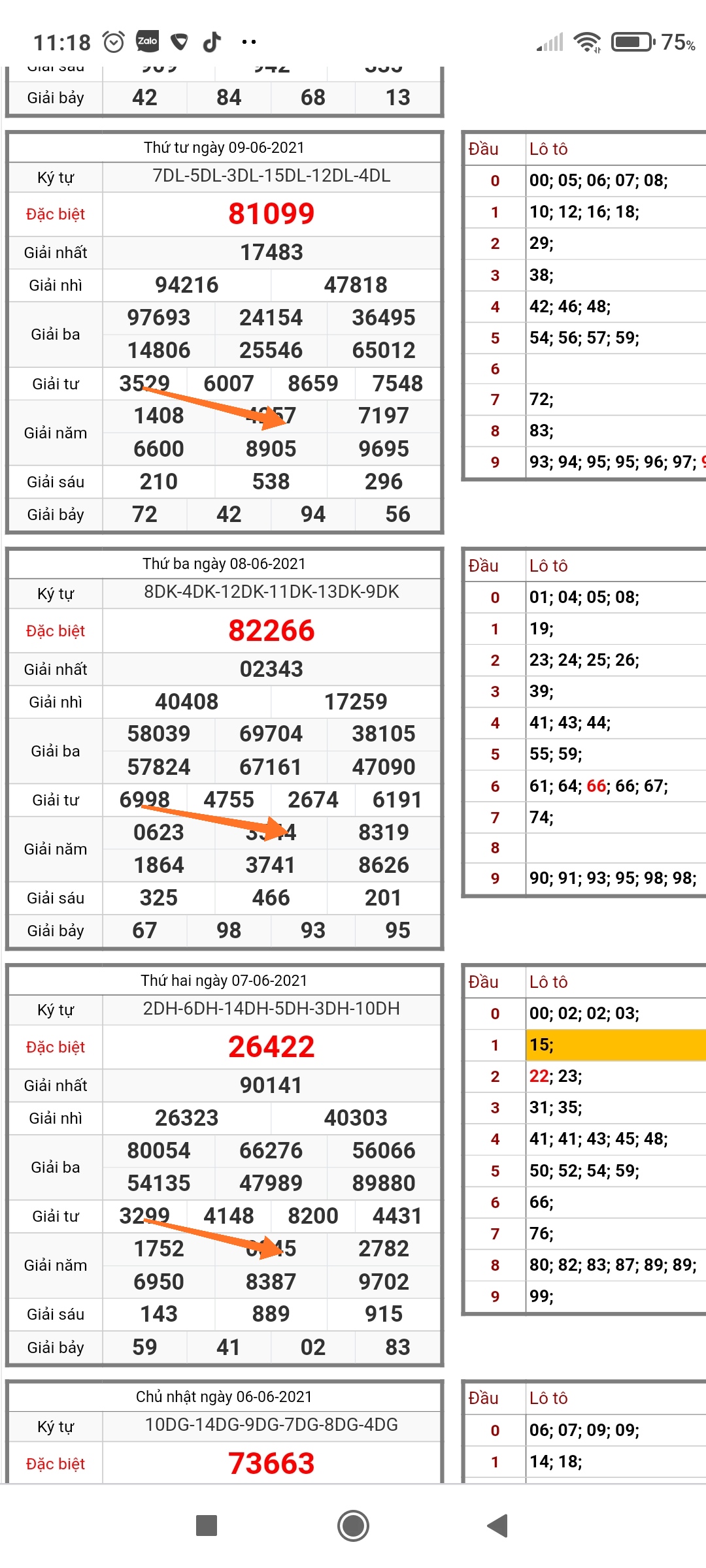Open the TikTok notification icon
This screenshot has width=706, height=1568.
(212, 42)
